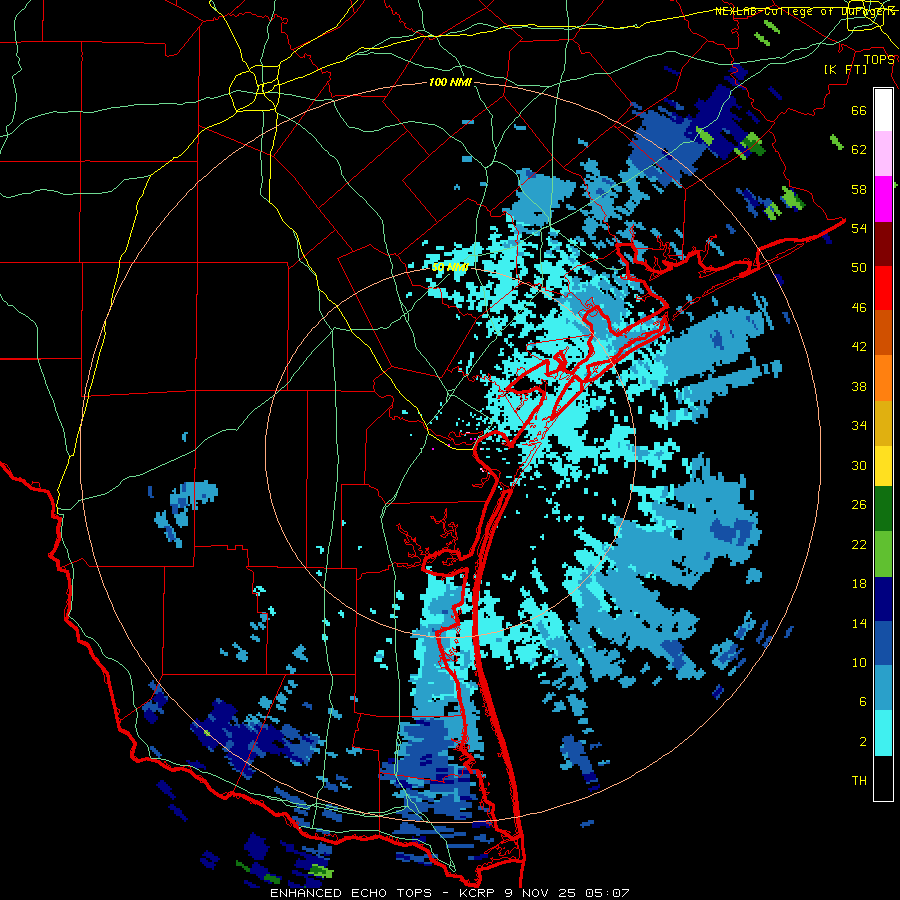The height and width of the screenshot is (900, 900).
Task: Pick the bright yellow legend swatch
Action: point(883,465)
